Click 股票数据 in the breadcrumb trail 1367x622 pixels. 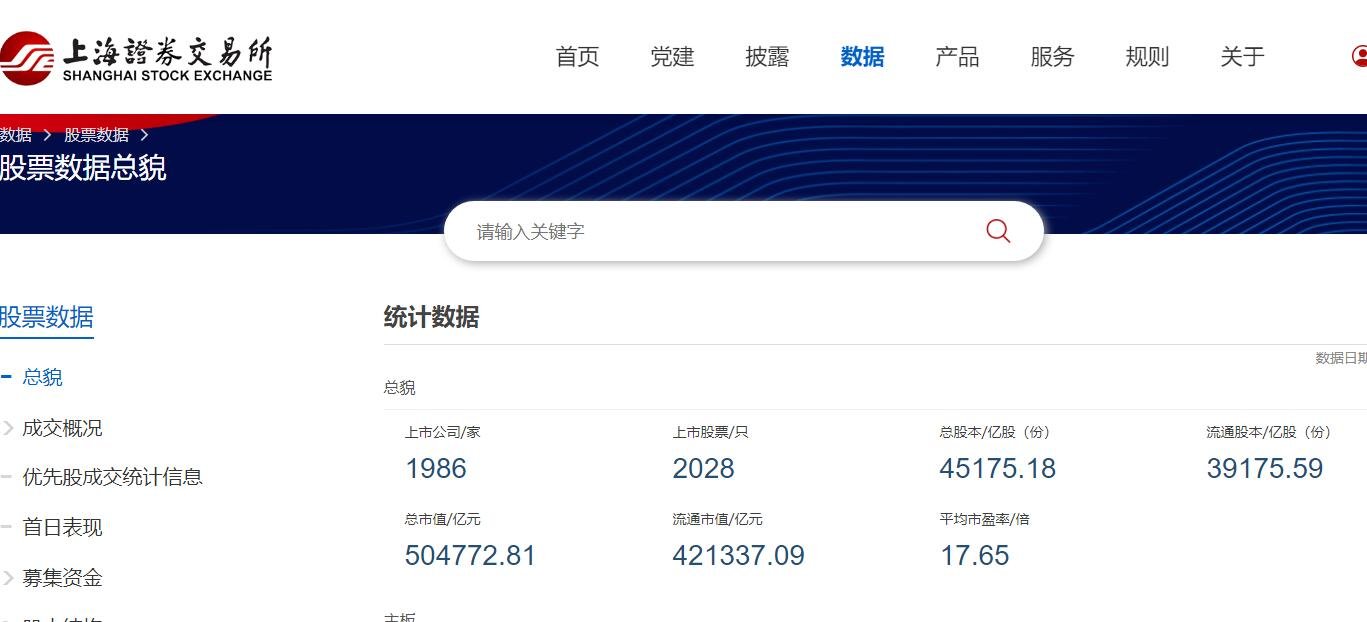(x=98, y=134)
